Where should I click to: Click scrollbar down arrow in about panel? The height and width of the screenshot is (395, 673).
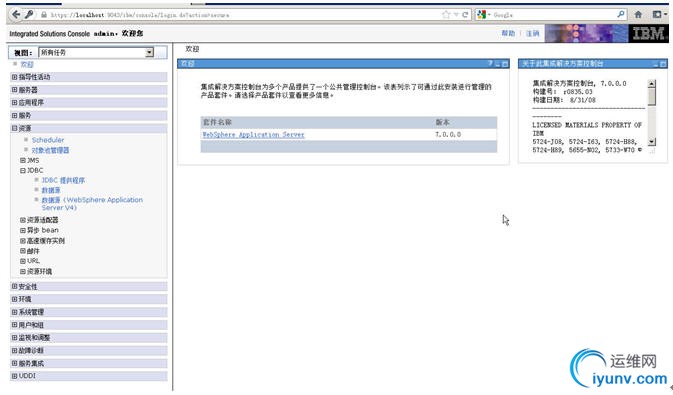tap(652, 141)
